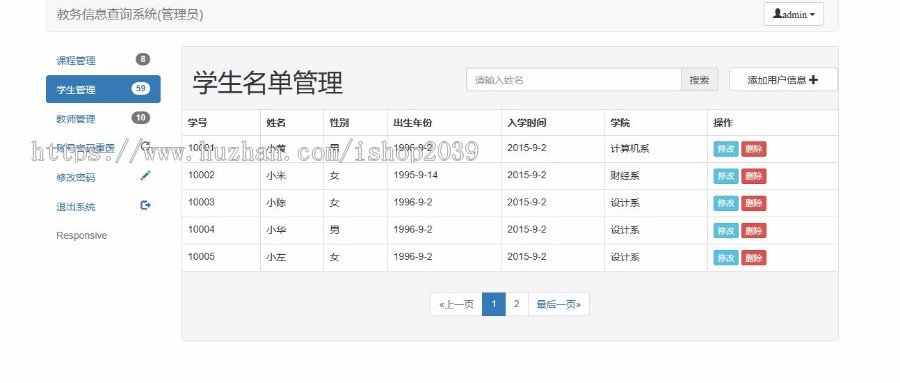This screenshot has height=383, width=900.
Task: Click the 8 badge on 课程管理
Action: [142, 59]
